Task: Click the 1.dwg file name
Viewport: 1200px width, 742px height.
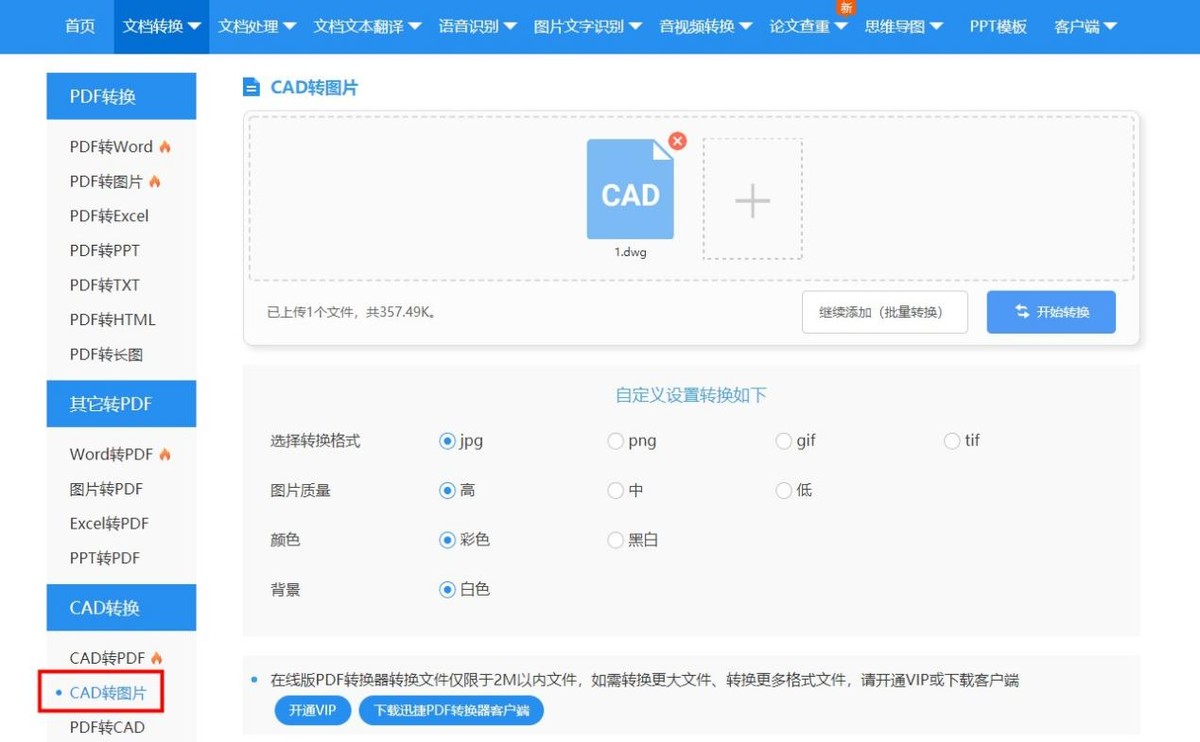Action: click(x=630, y=252)
